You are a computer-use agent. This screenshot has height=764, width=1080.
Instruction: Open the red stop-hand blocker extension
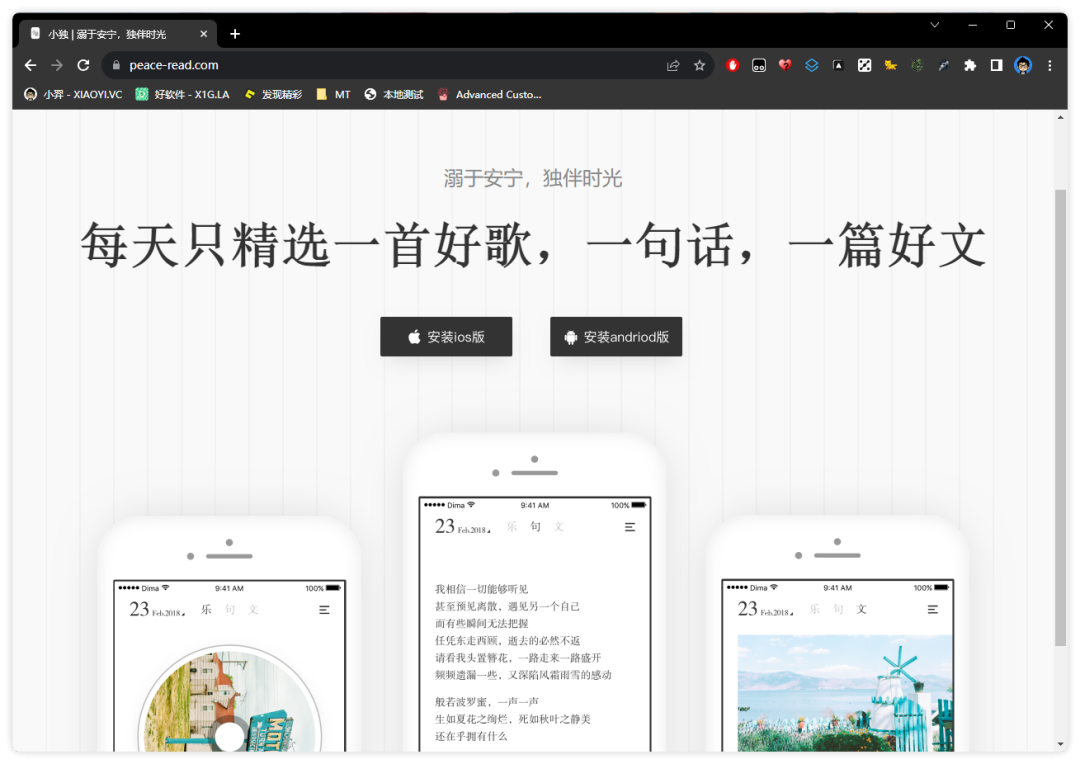pyautogui.click(x=732, y=65)
